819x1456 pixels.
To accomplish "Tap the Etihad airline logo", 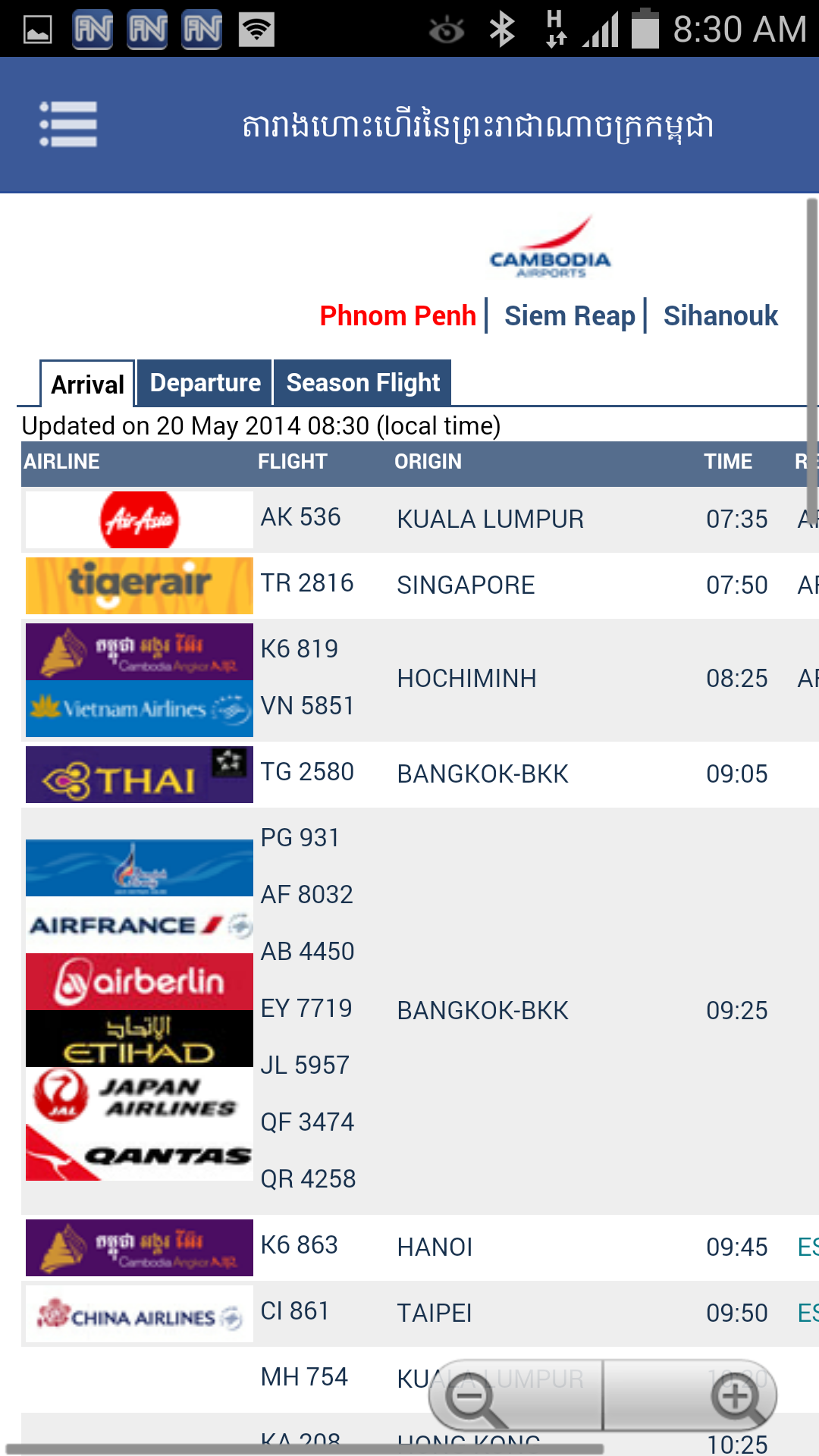I will pyautogui.click(x=140, y=1039).
